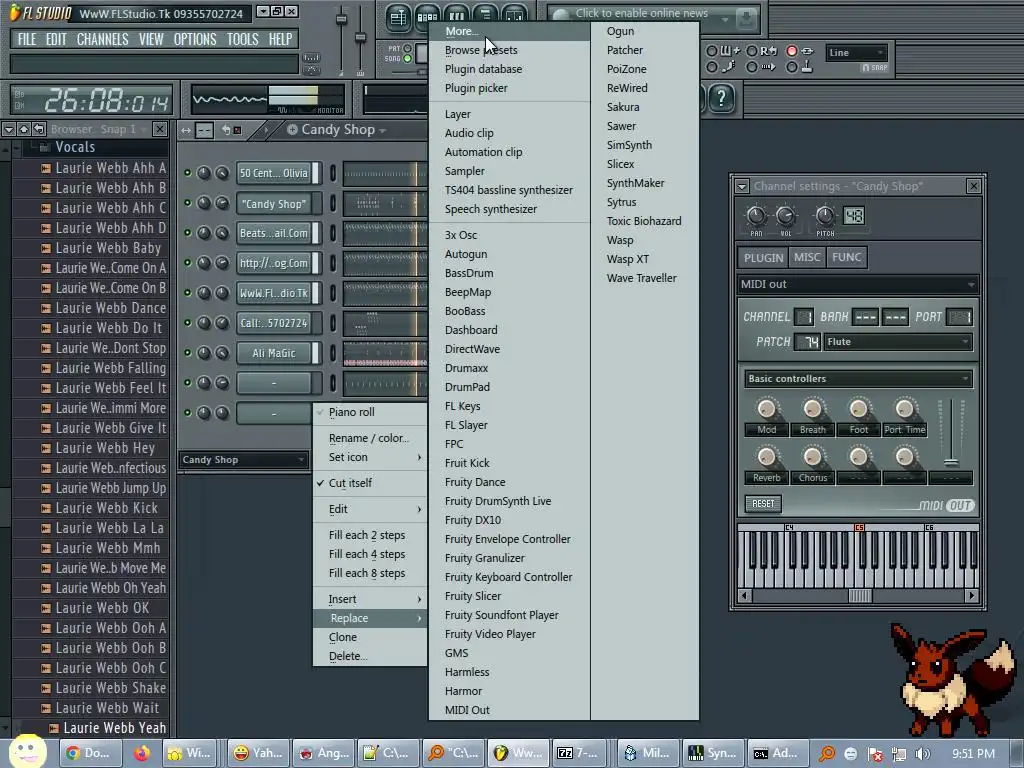
Task: Open the FILE menu
Action: pos(27,39)
